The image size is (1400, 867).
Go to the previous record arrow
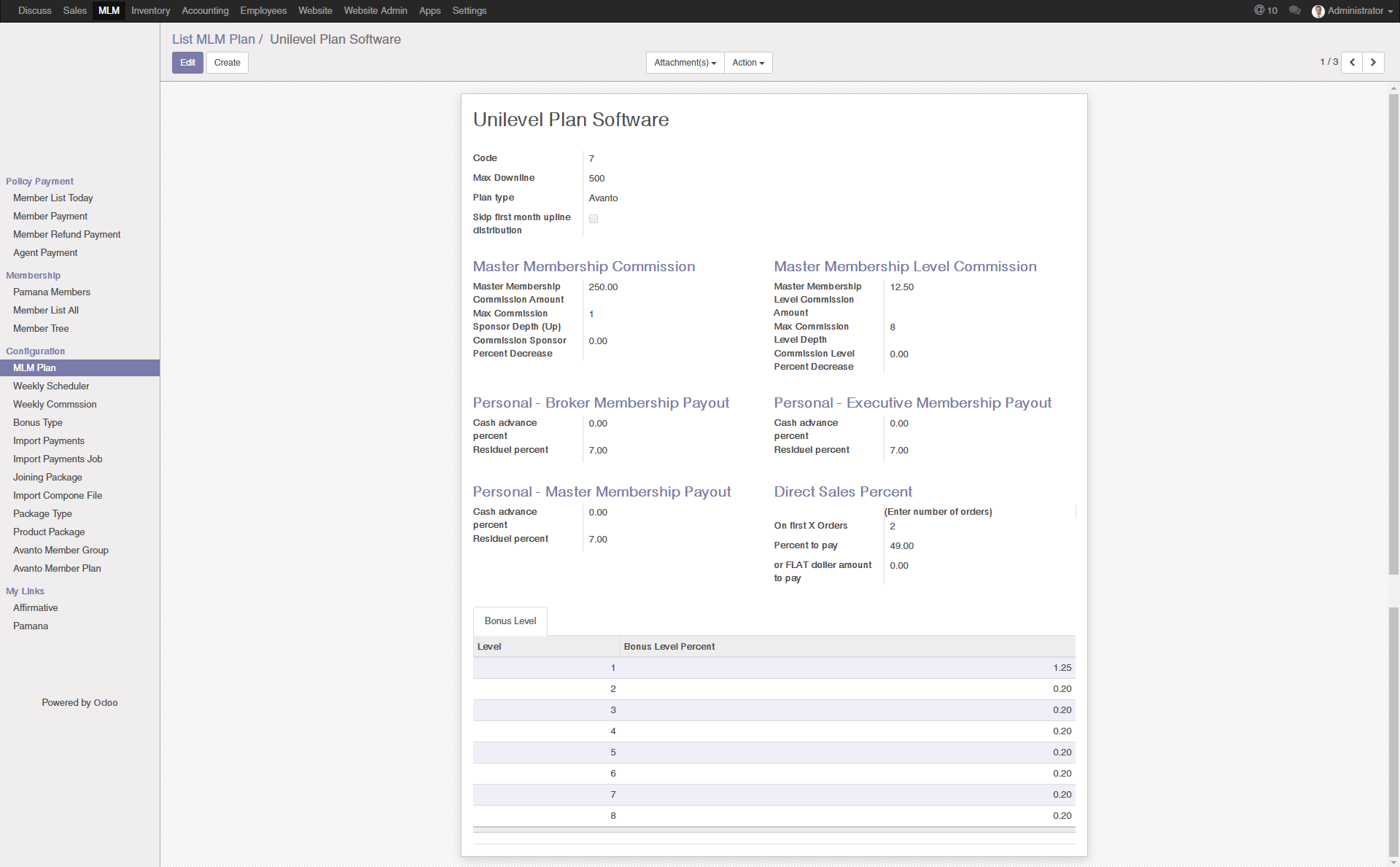pos(1352,63)
